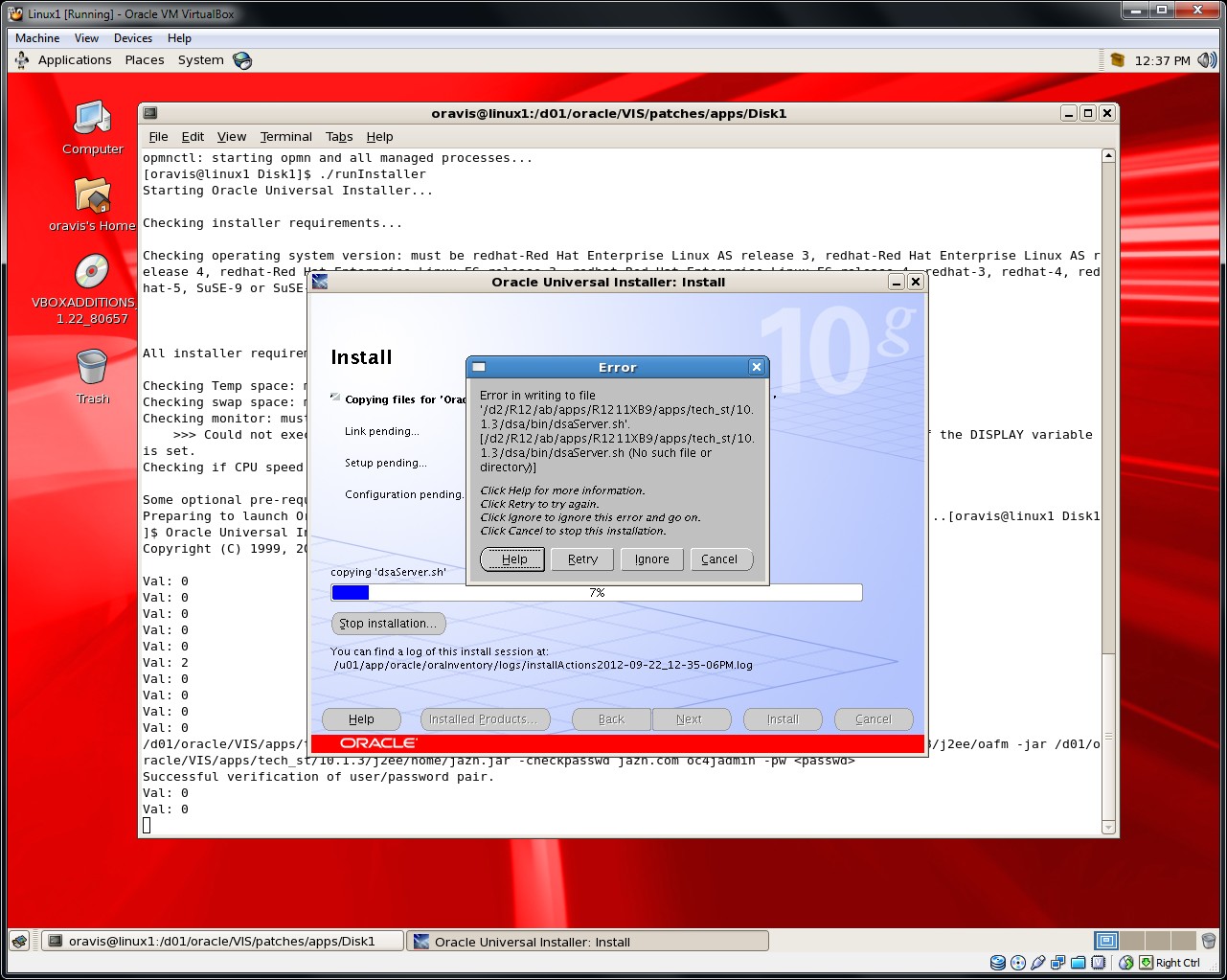Open the GNOME System menu

pyautogui.click(x=200, y=60)
